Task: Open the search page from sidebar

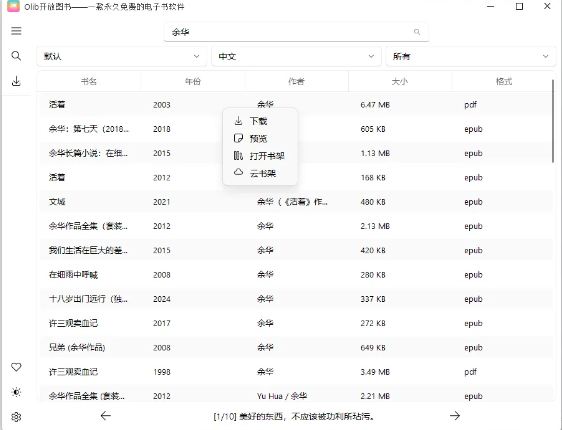Action: point(16,56)
